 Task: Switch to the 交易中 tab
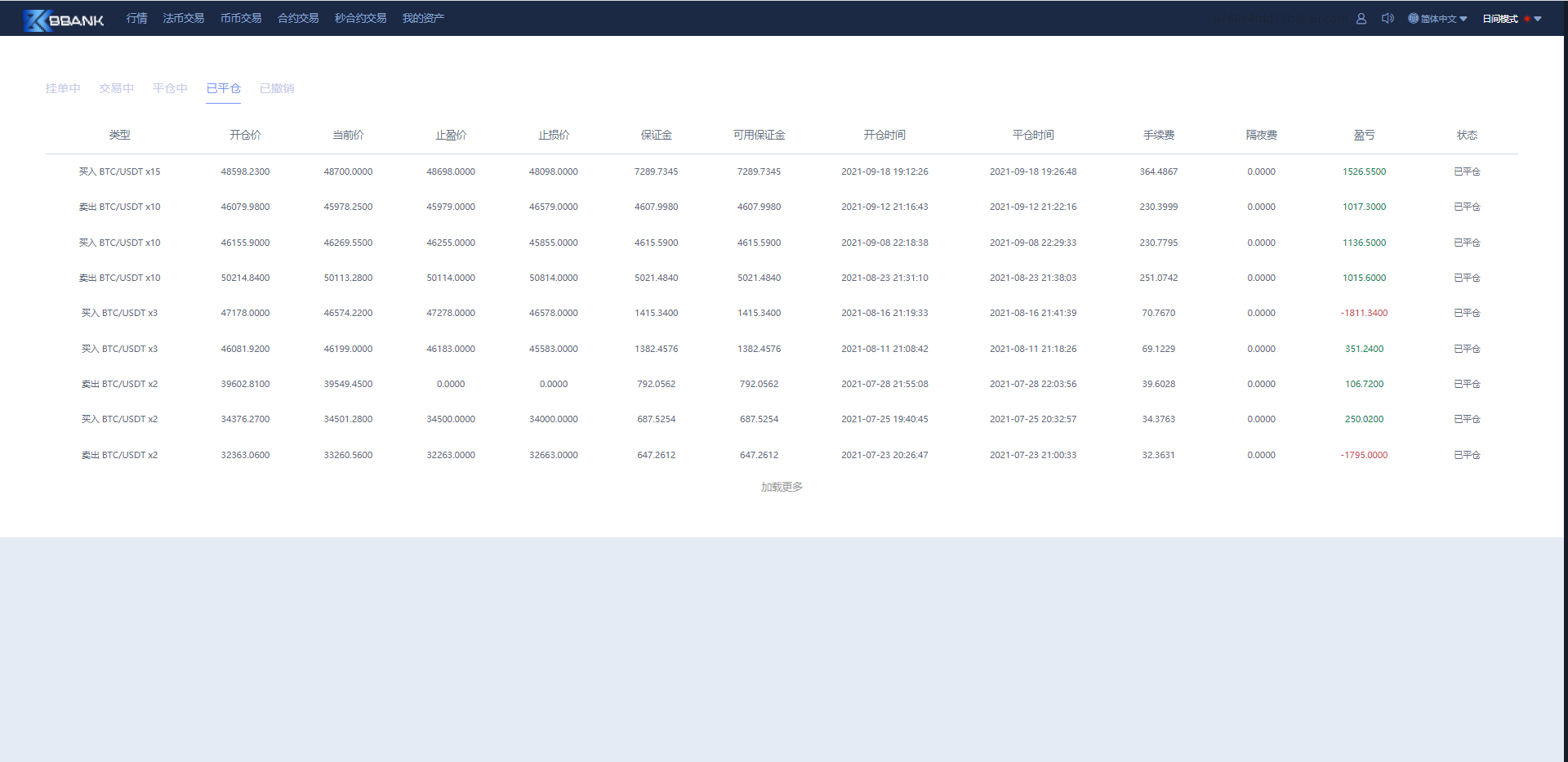point(116,88)
